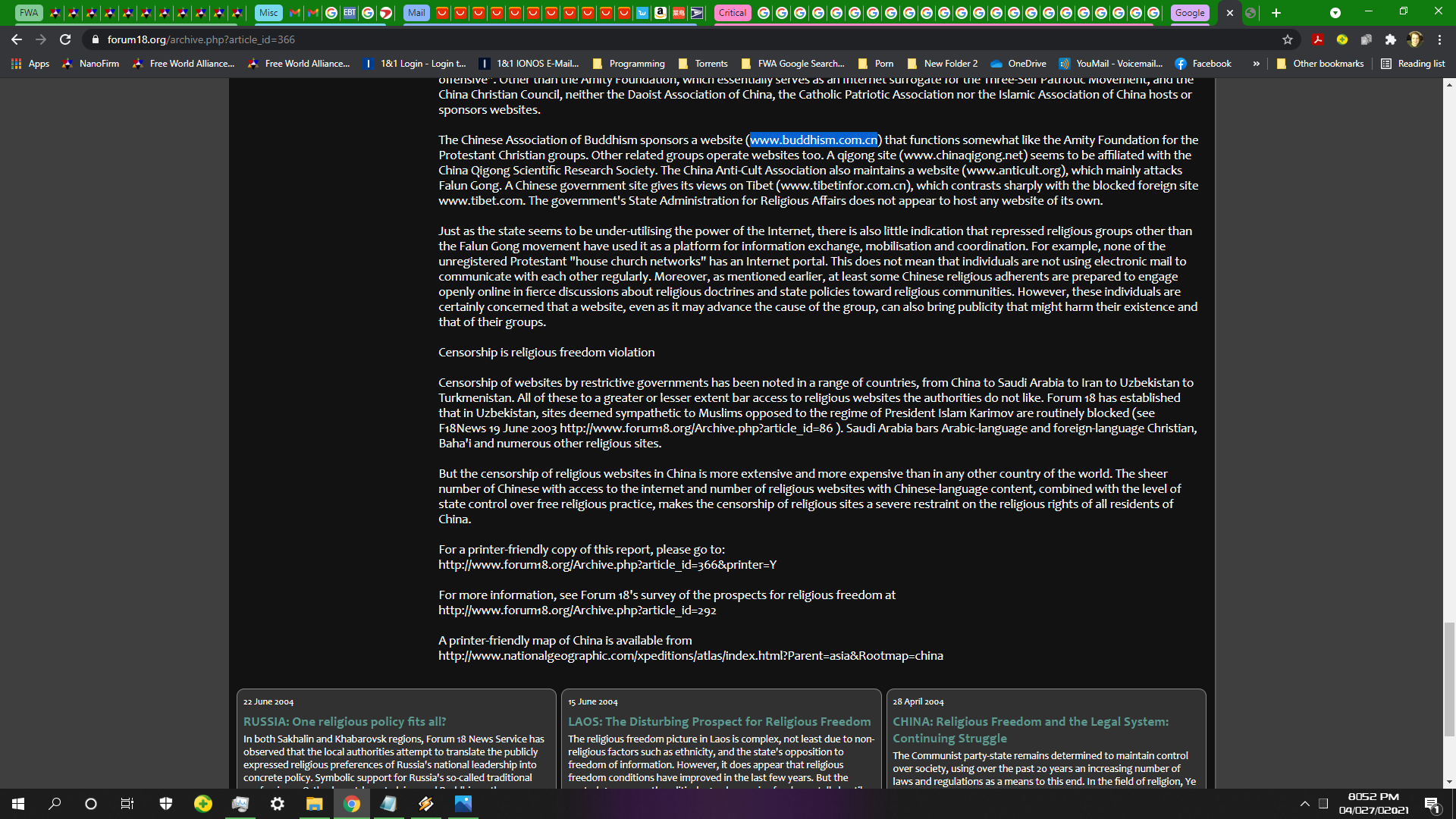This screenshot has height=819, width=1456.
Task: Click the Chrome profile avatar
Action: [x=1414, y=39]
